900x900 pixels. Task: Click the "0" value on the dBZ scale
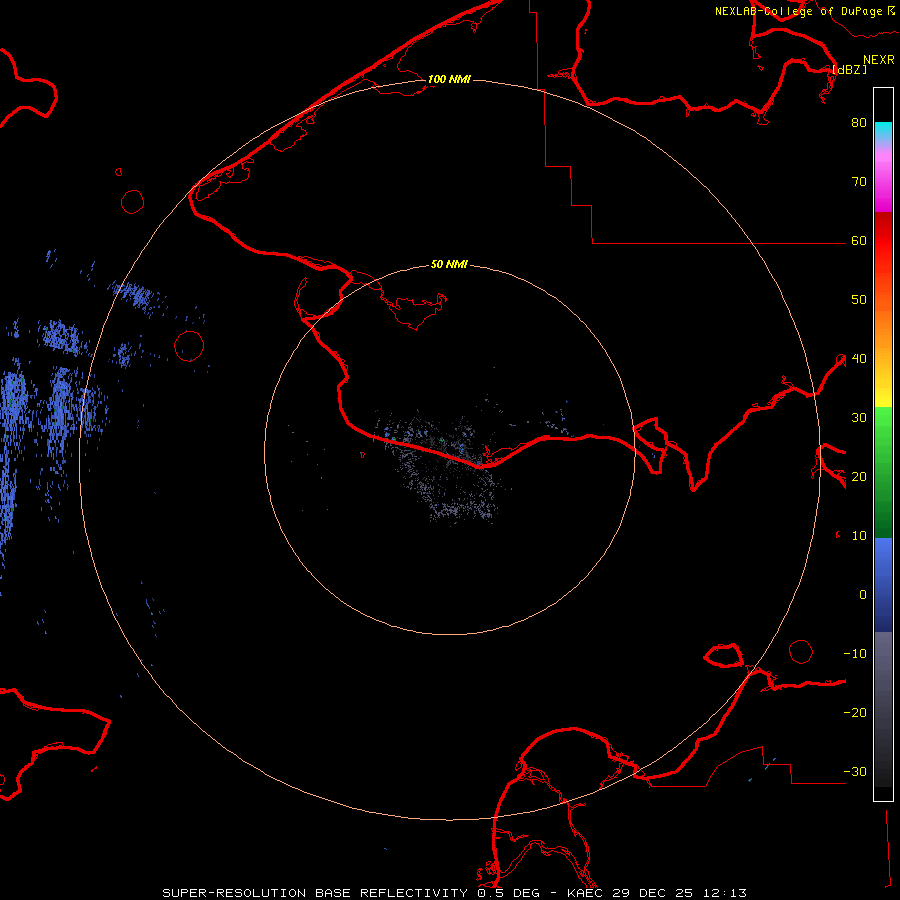(x=863, y=595)
